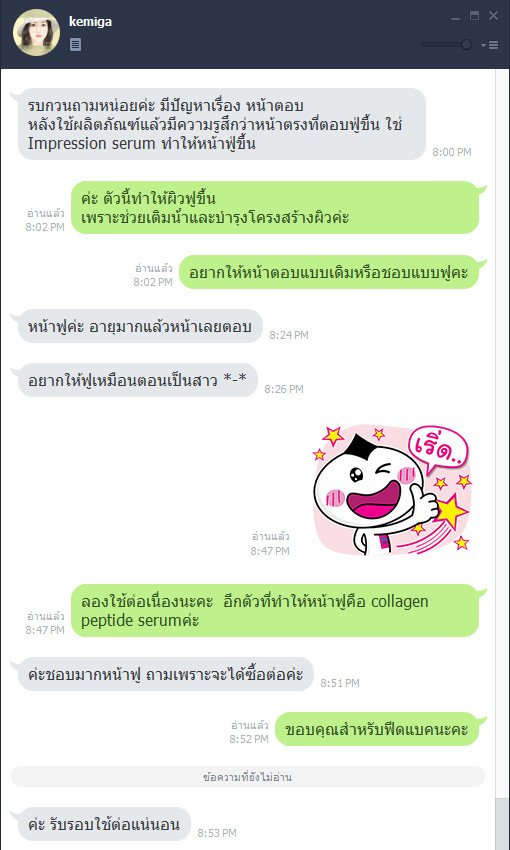Viewport: 510px width, 850px height.
Task: Click the kemiga contact name
Action: pyautogui.click(x=91, y=22)
